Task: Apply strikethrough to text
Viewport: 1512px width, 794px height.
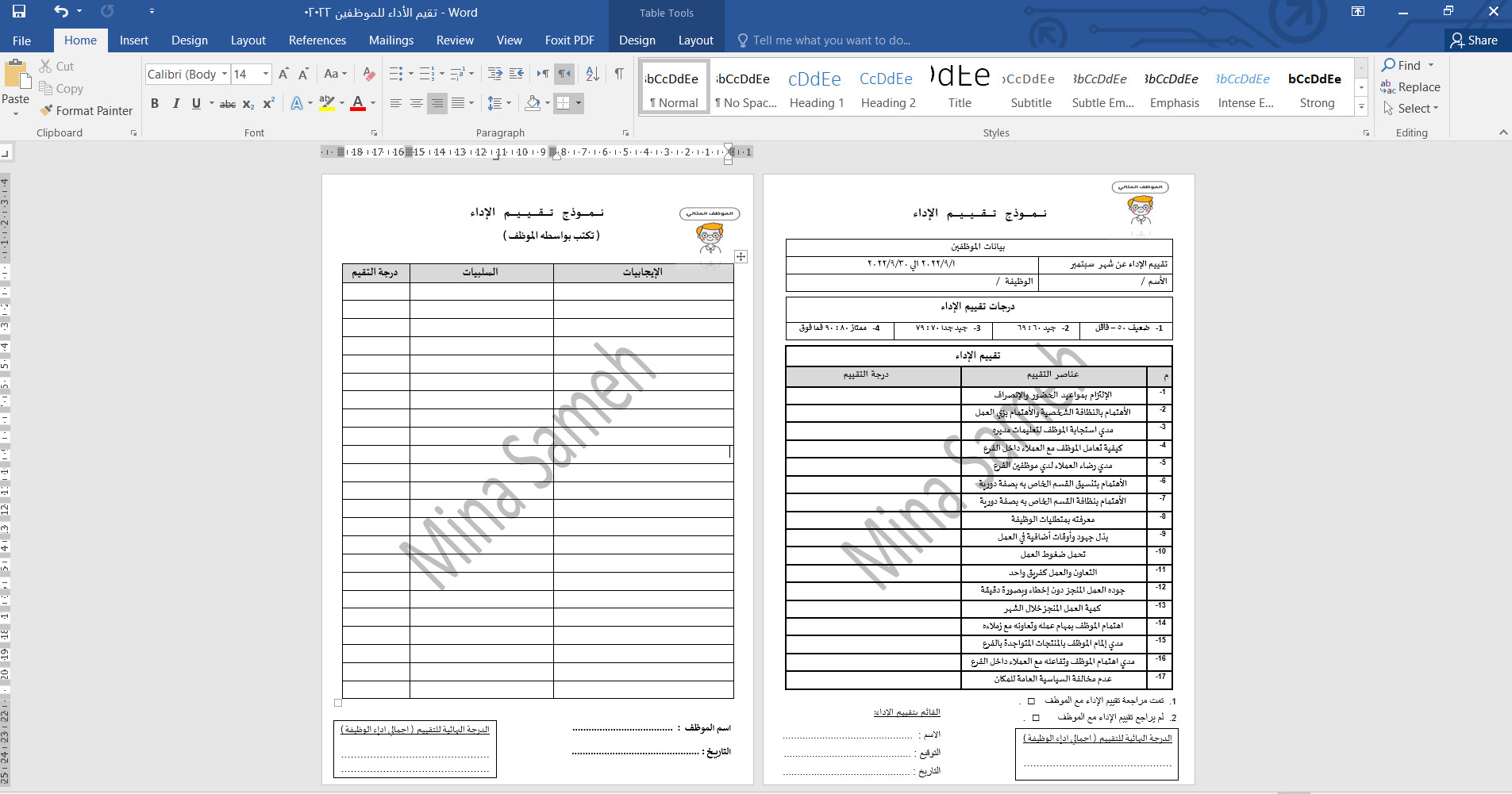Action: [229, 103]
